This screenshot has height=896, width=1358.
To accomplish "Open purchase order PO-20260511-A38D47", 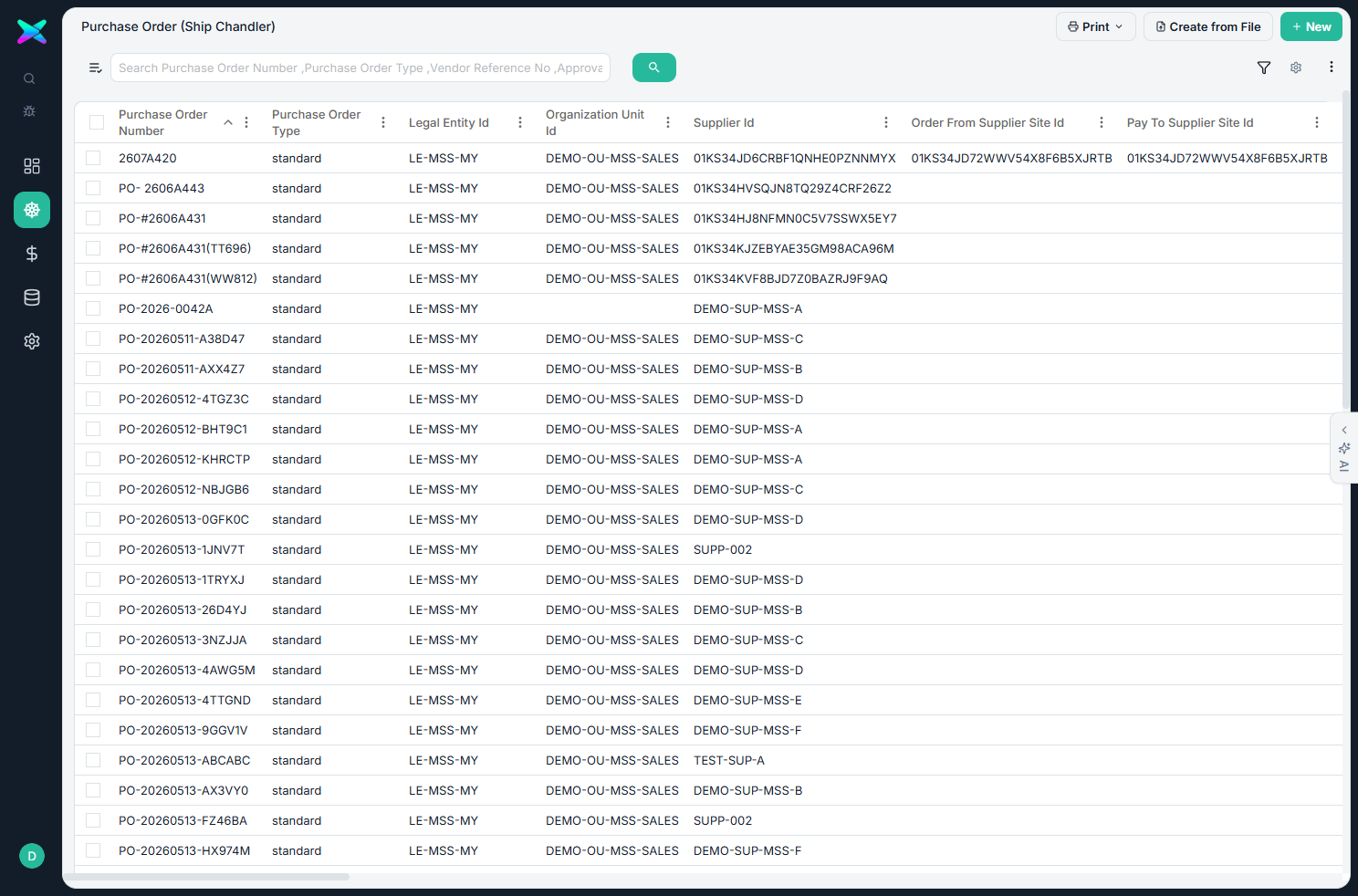I will tap(182, 339).
